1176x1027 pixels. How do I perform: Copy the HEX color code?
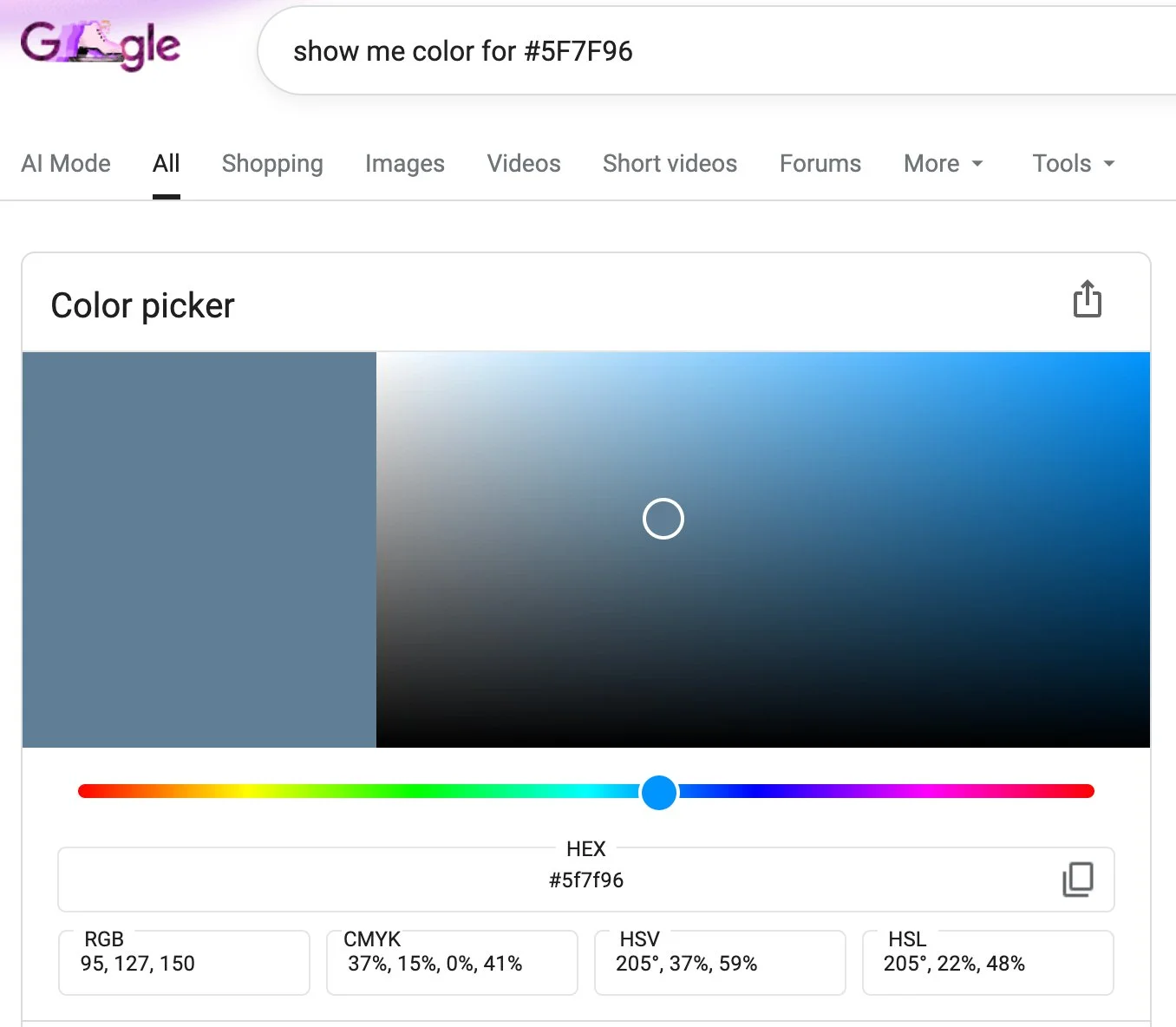pyautogui.click(x=1076, y=880)
